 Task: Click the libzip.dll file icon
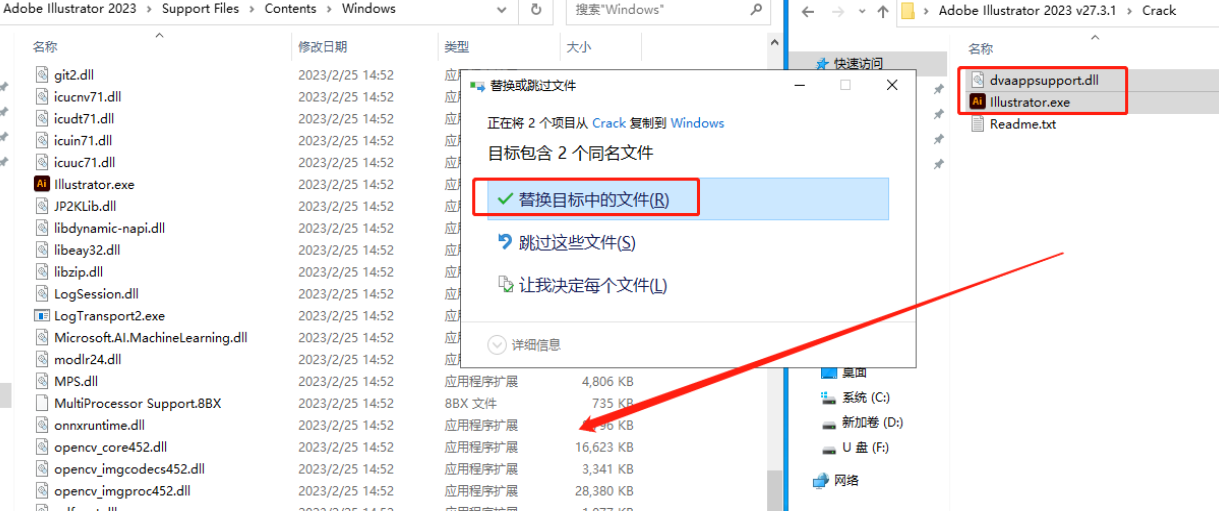click(x=41, y=272)
